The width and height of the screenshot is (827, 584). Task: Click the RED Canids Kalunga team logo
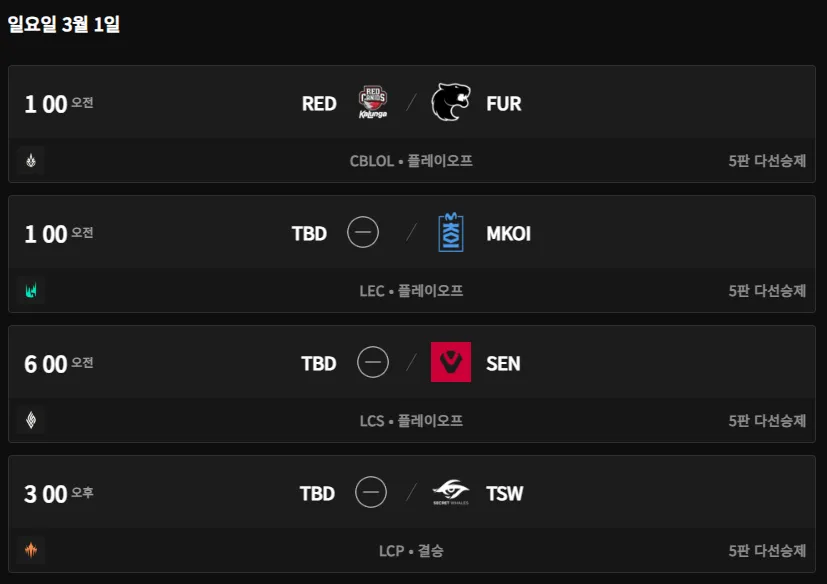coord(373,103)
